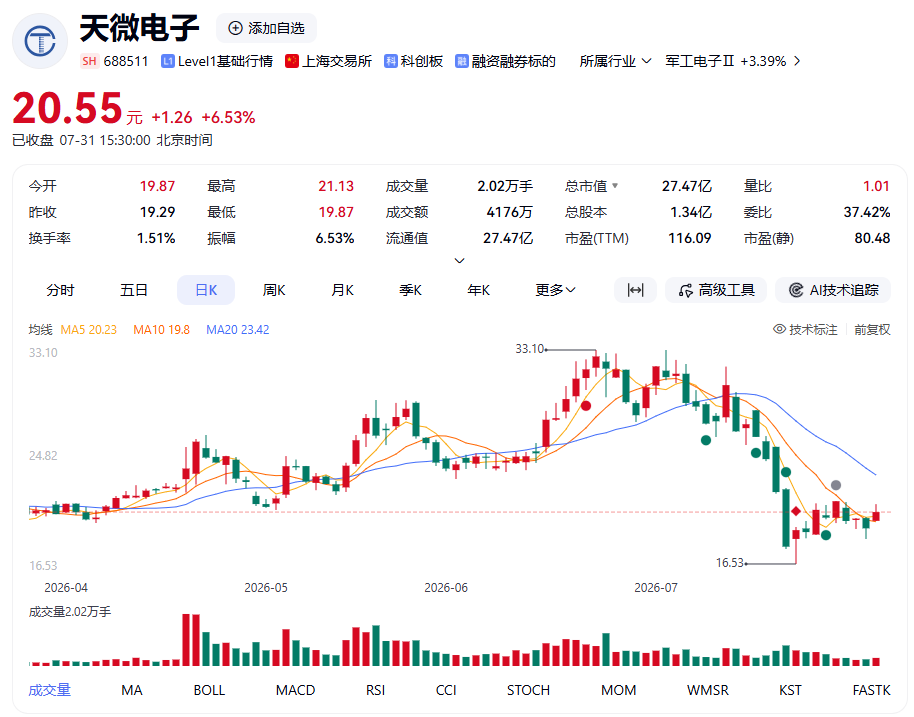Click the 融资融券标的 label
The width and height of the screenshot is (914, 717).
514,61
